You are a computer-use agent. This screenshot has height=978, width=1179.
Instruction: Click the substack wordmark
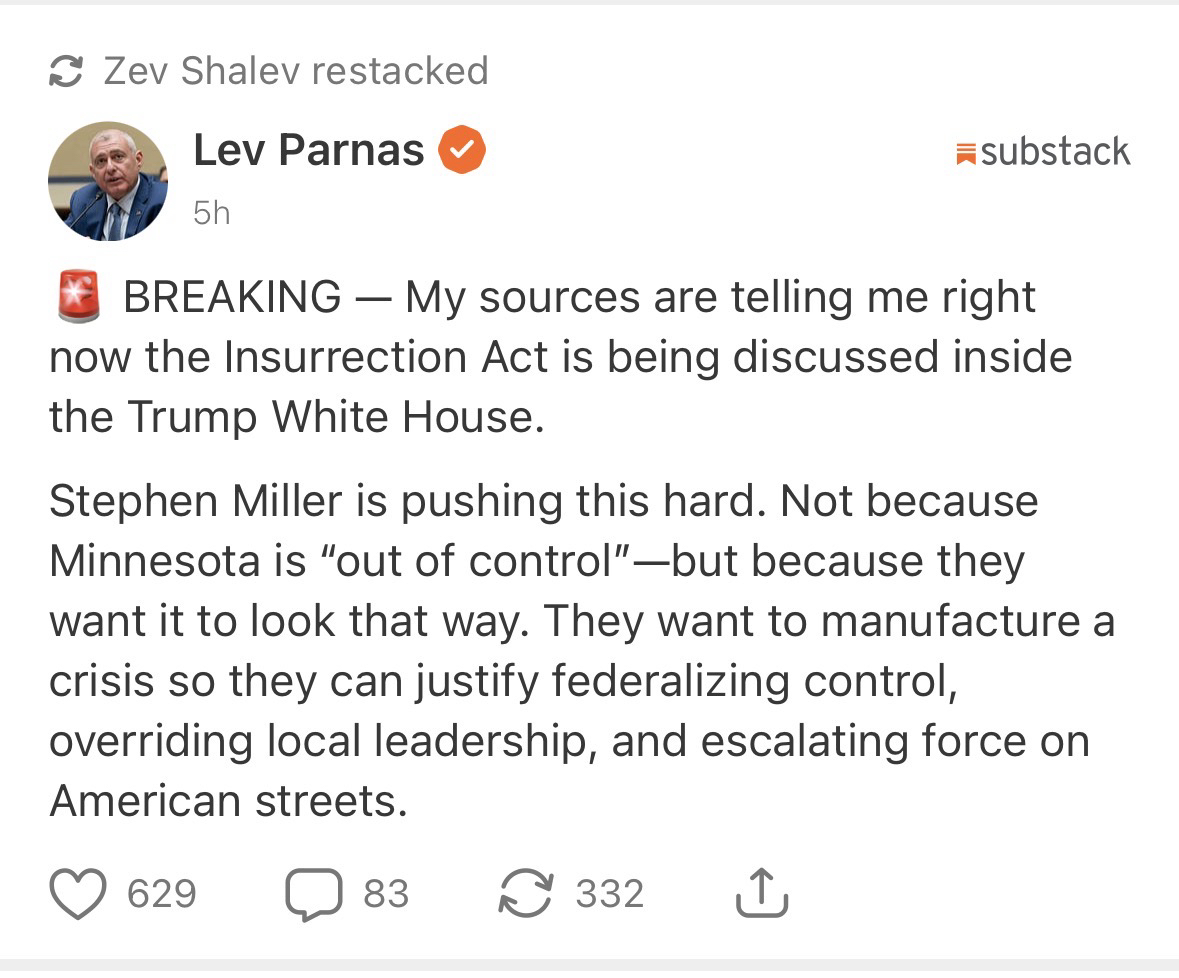point(1055,152)
